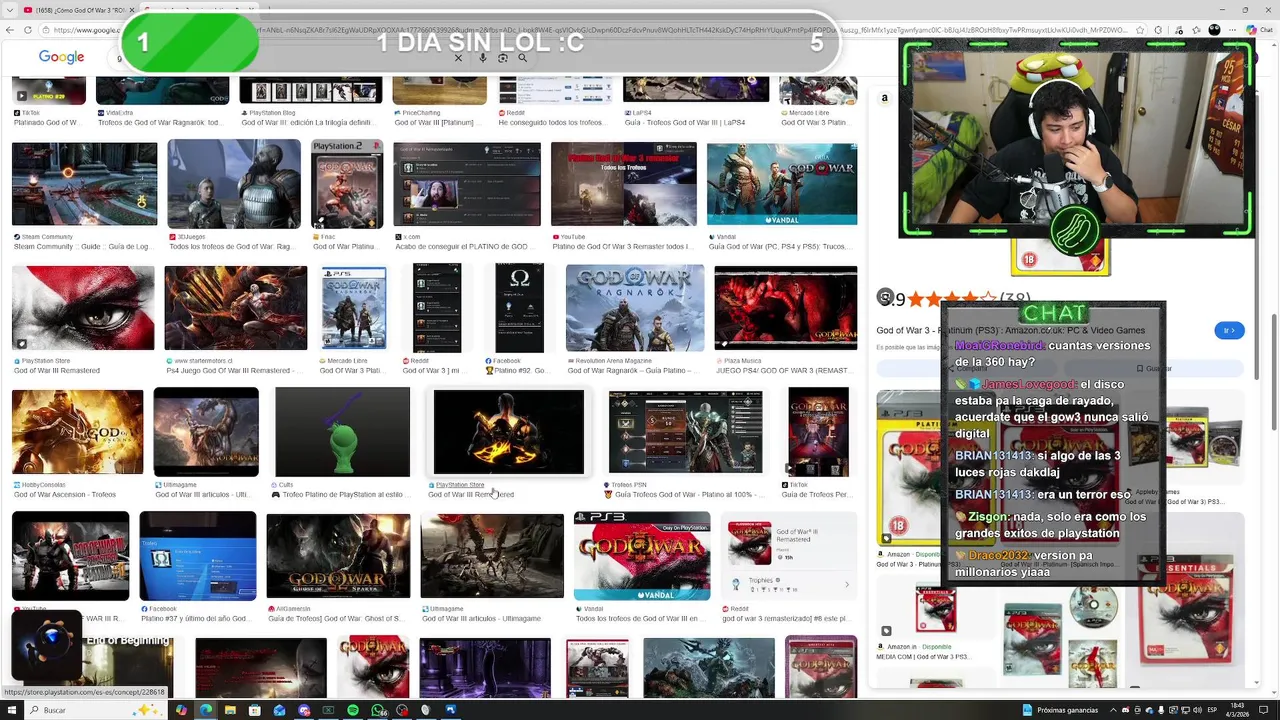This screenshot has height=720, width=1280.
Task: Click 'Próximas ganancias' taskbar widget
Action: (x=1060, y=710)
